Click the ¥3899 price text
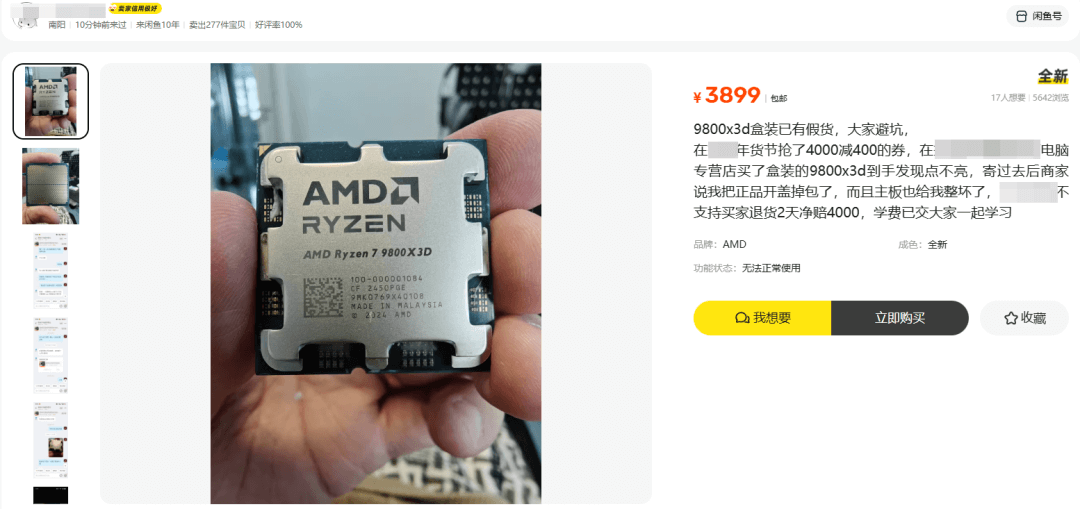1080x509 pixels. tap(727, 96)
